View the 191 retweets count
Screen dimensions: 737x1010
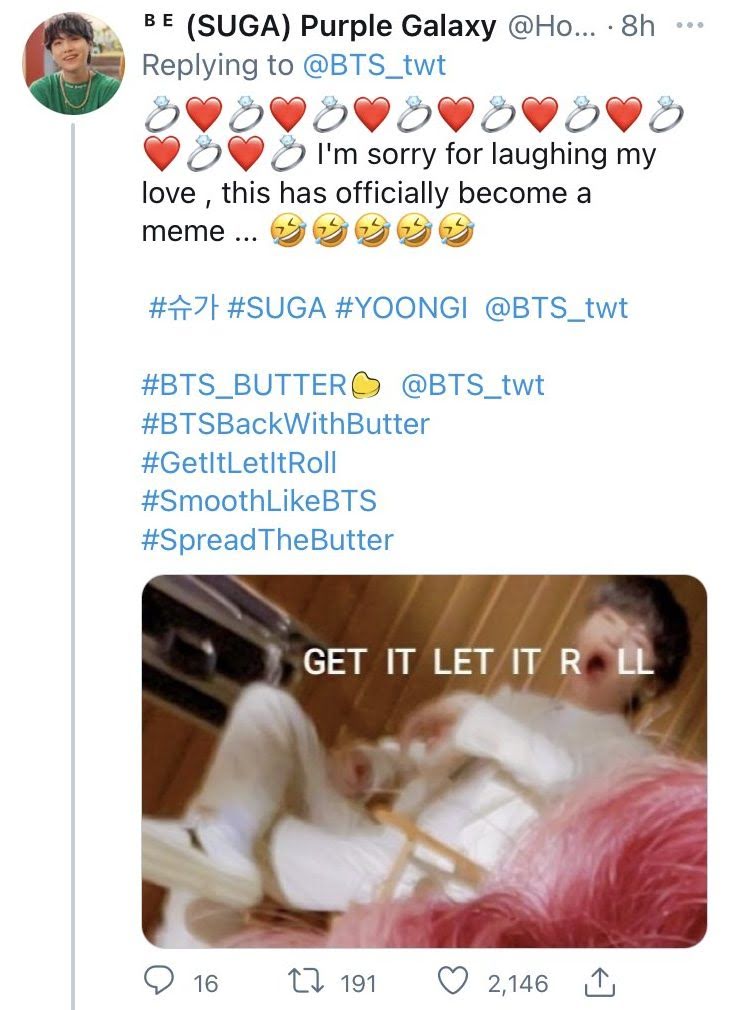[358, 984]
